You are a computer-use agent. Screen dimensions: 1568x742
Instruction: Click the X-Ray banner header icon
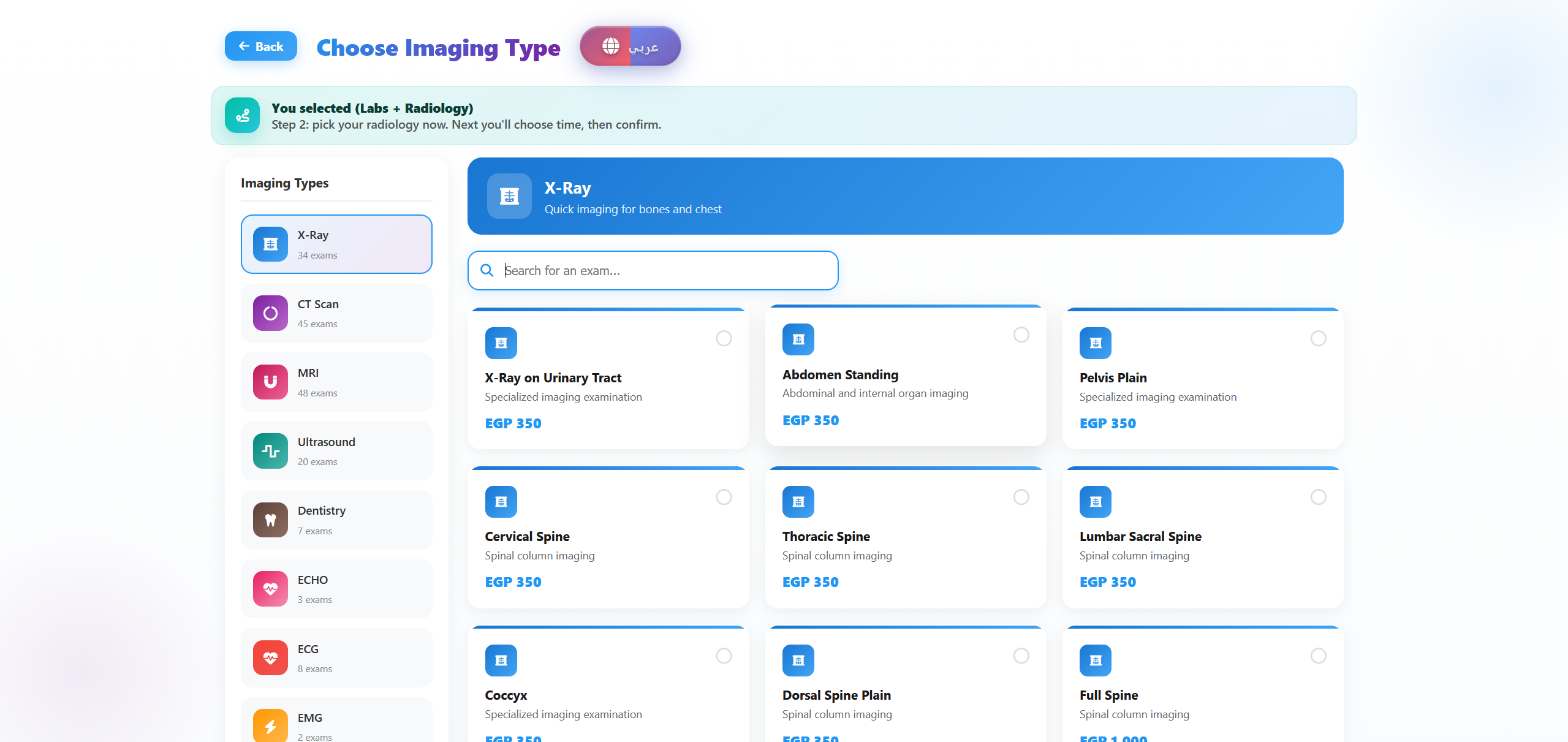(x=509, y=196)
